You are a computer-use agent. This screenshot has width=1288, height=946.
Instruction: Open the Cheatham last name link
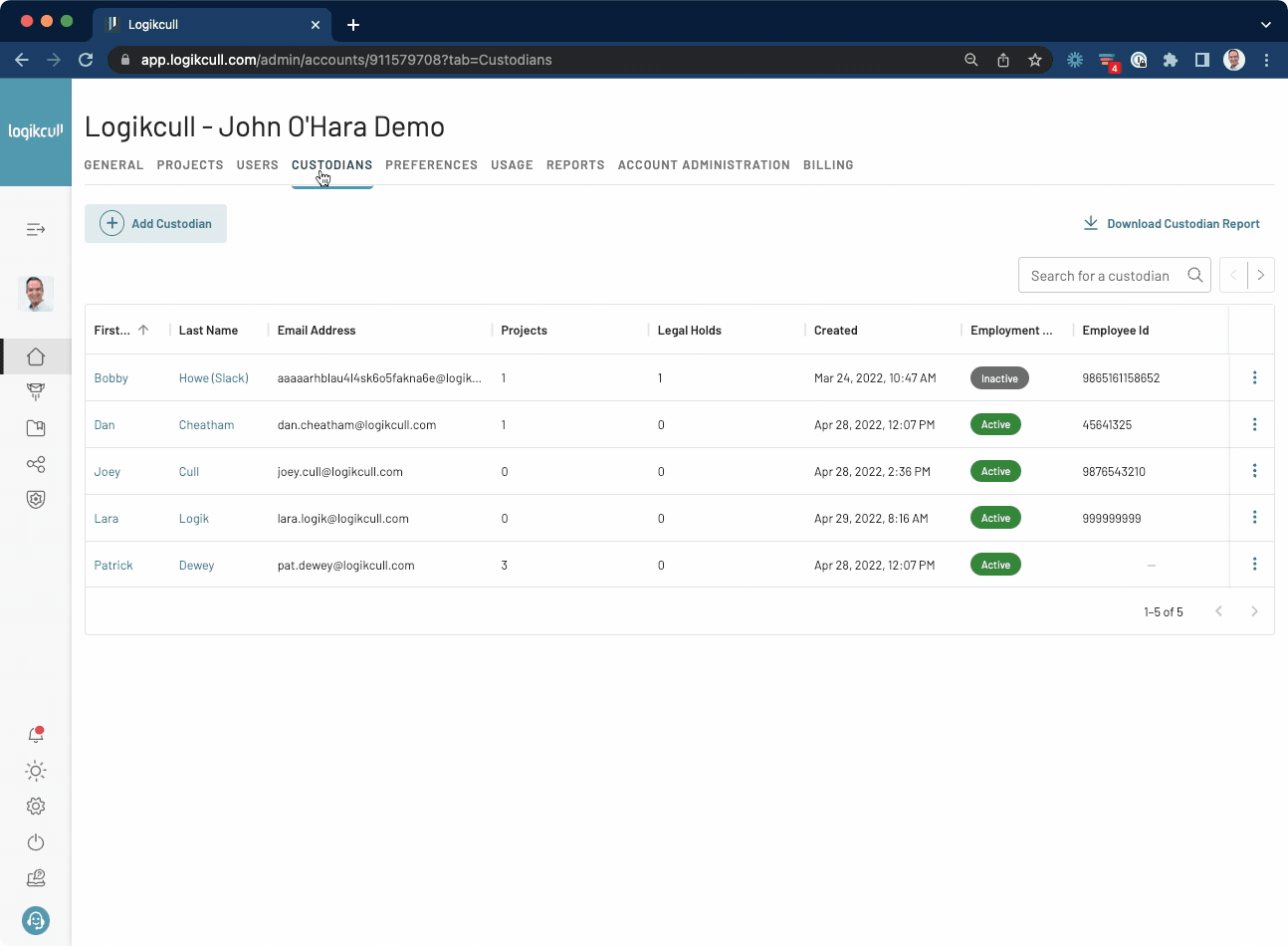pyautogui.click(x=207, y=425)
